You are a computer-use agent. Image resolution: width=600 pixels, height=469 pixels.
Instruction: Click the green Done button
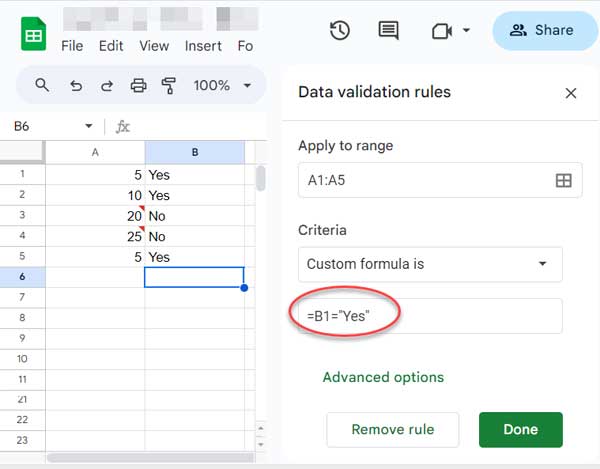coord(521,430)
